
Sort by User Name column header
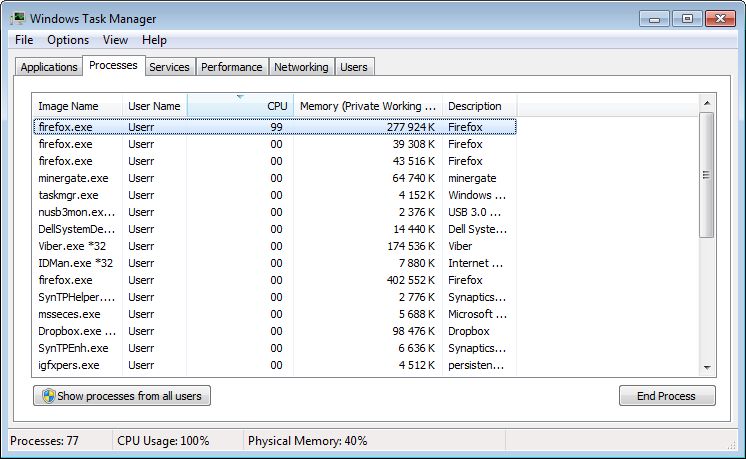tap(154, 106)
